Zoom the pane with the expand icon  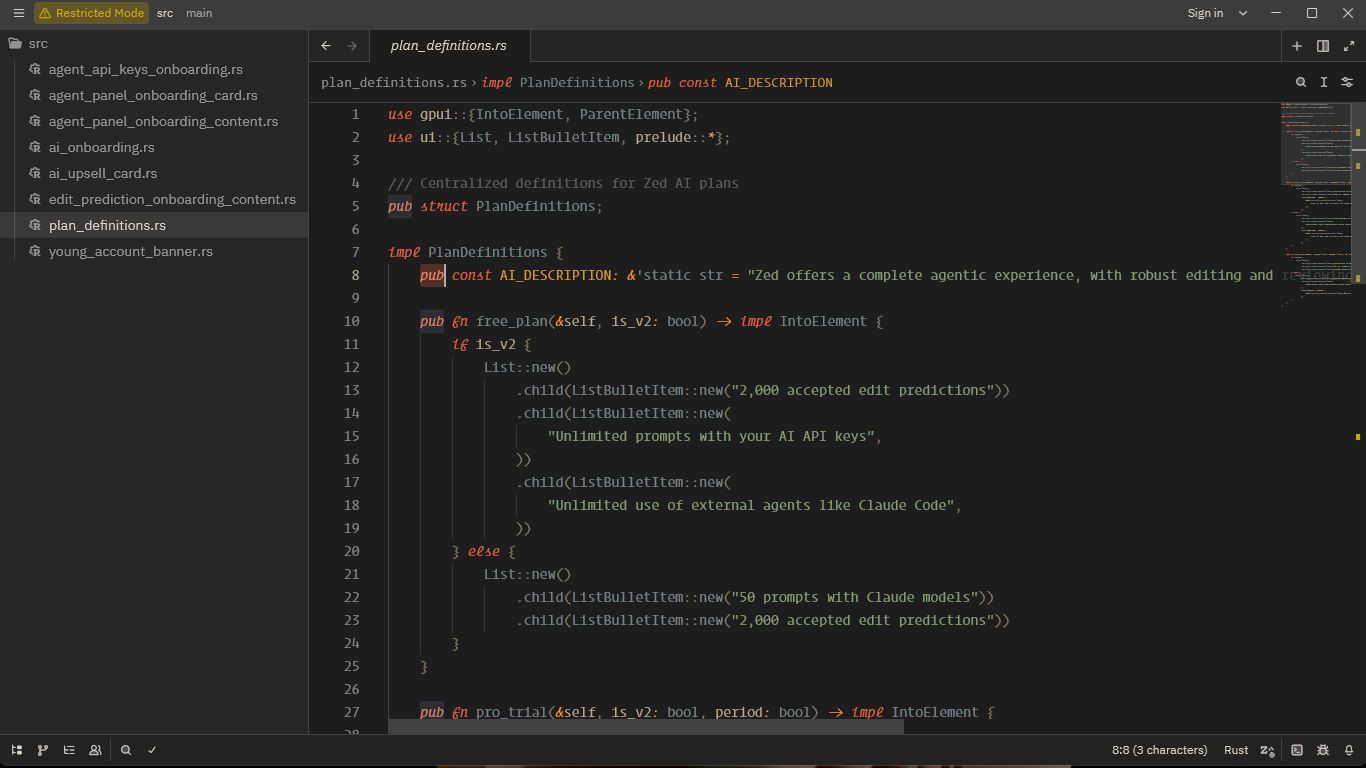[x=1349, y=46]
